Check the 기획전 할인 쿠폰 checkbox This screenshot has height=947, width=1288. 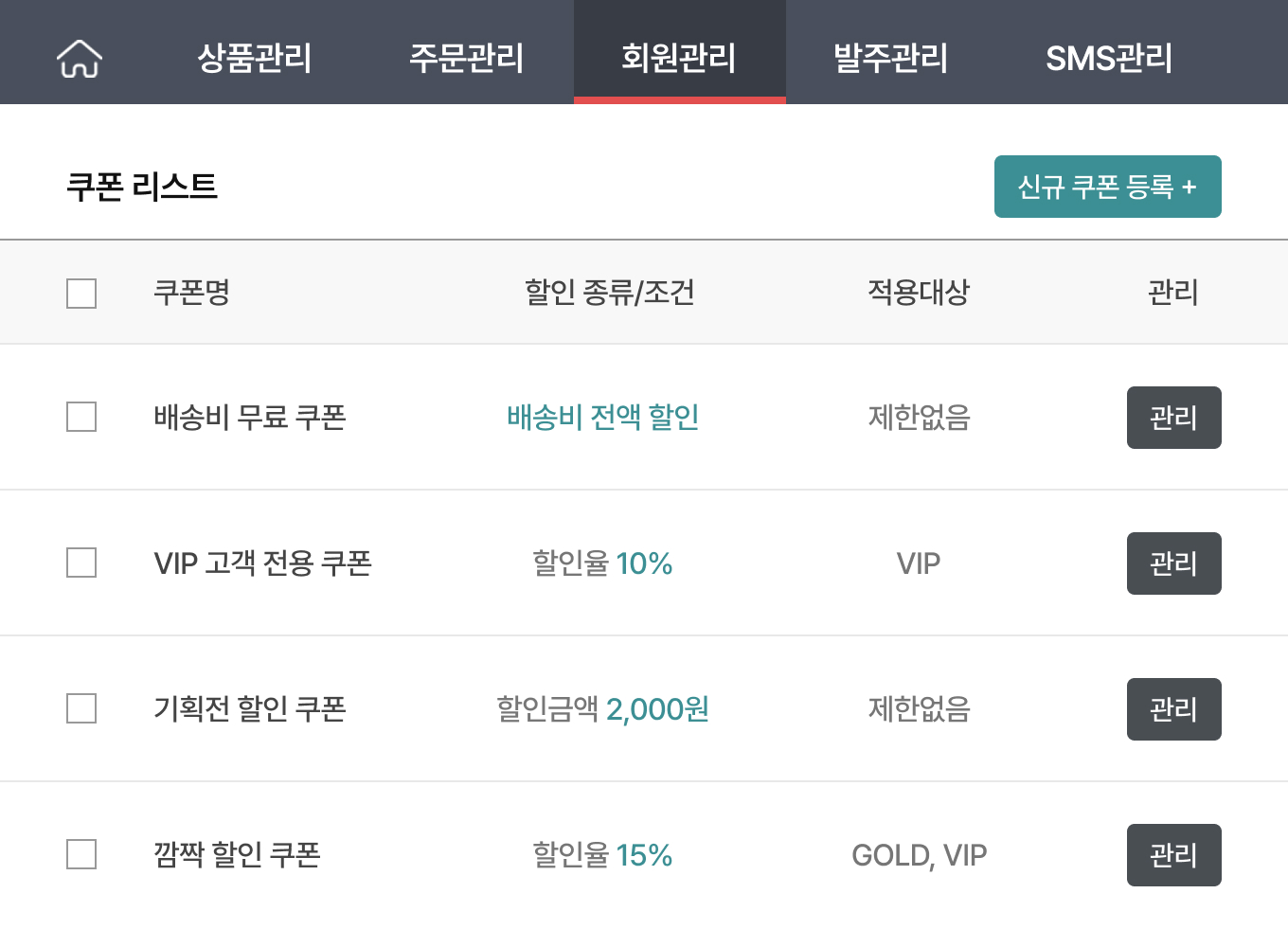81,708
